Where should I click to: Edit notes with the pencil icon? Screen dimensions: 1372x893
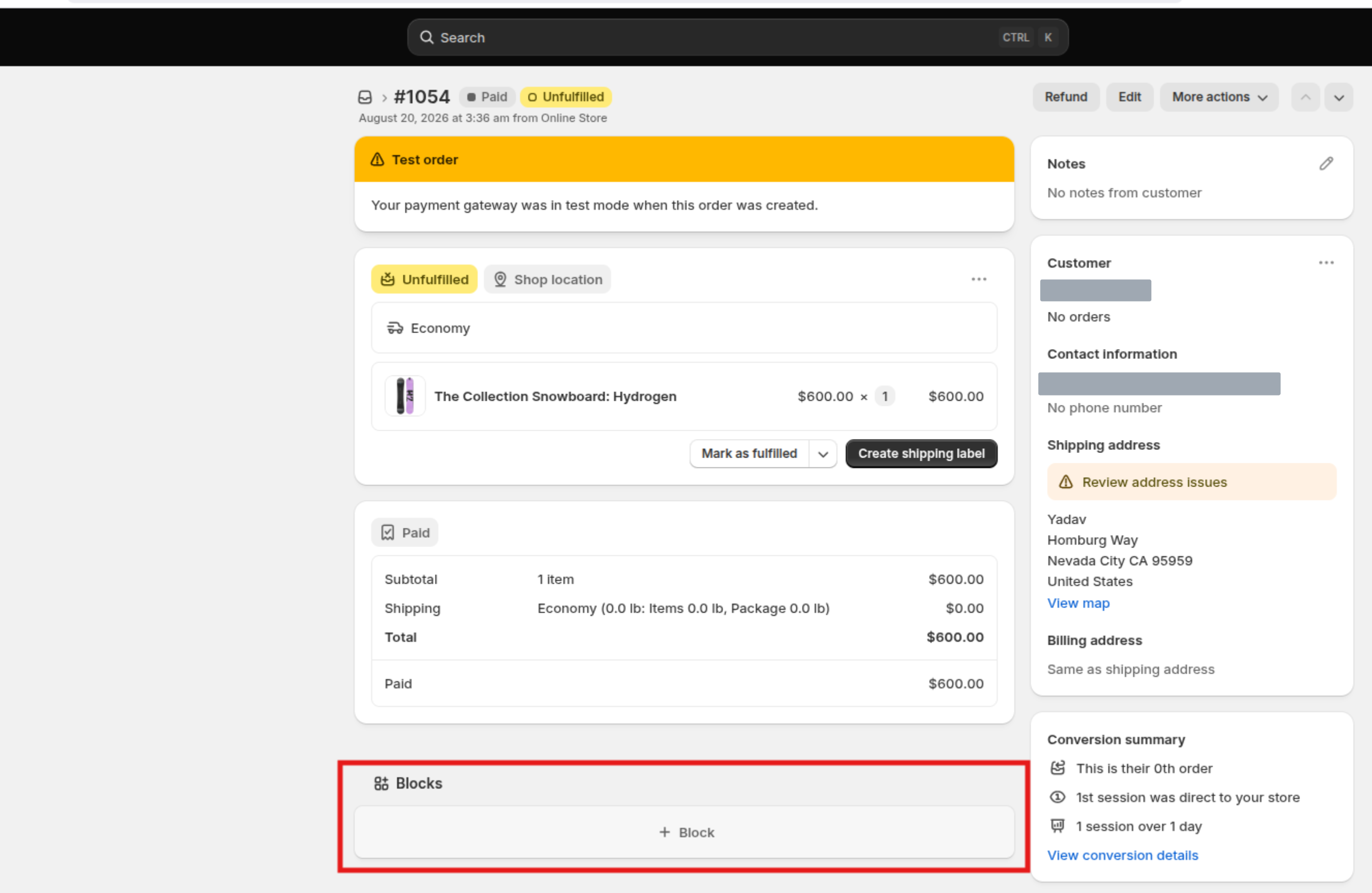click(x=1326, y=164)
